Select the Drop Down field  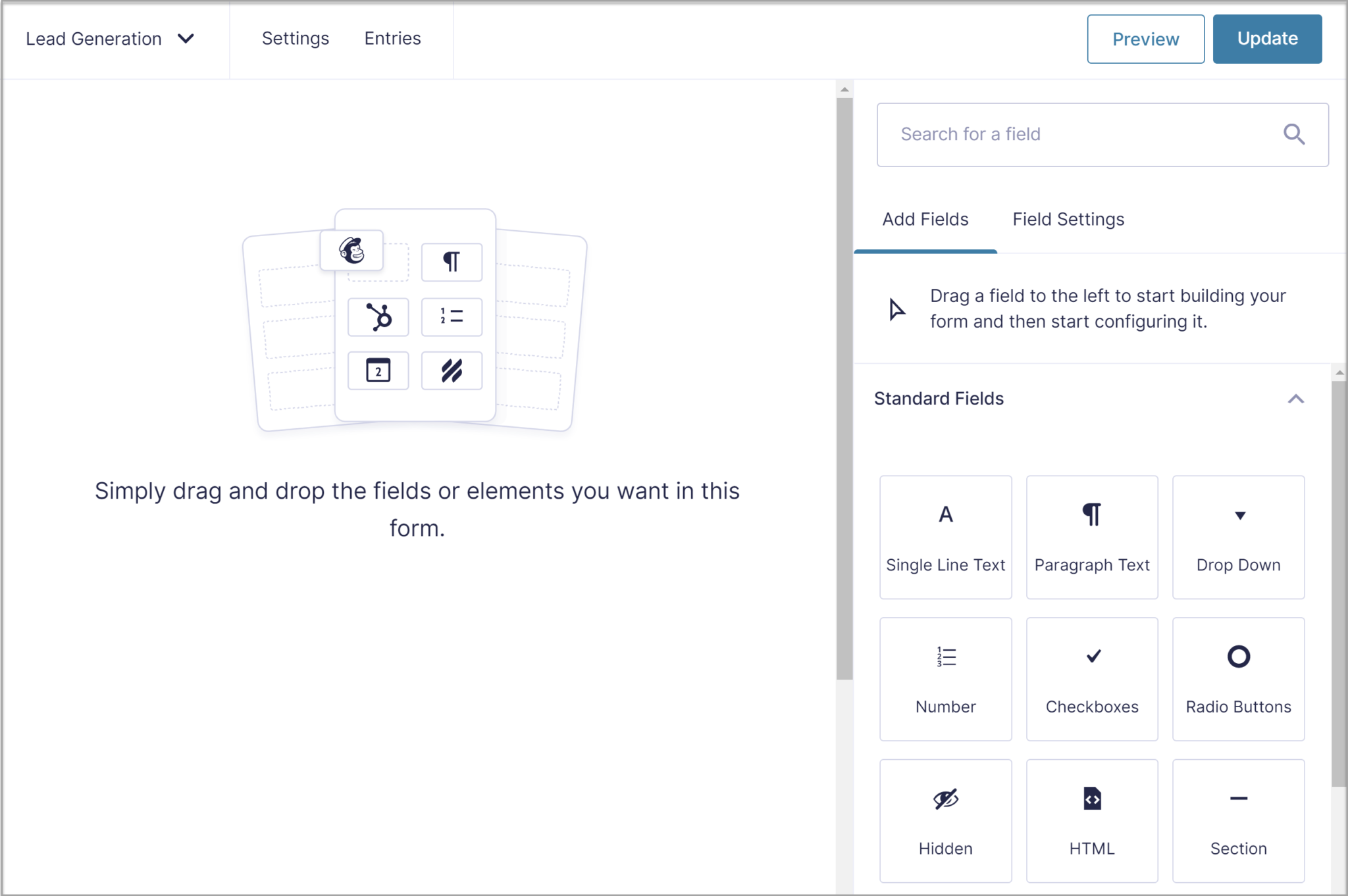pos(1237,536)
